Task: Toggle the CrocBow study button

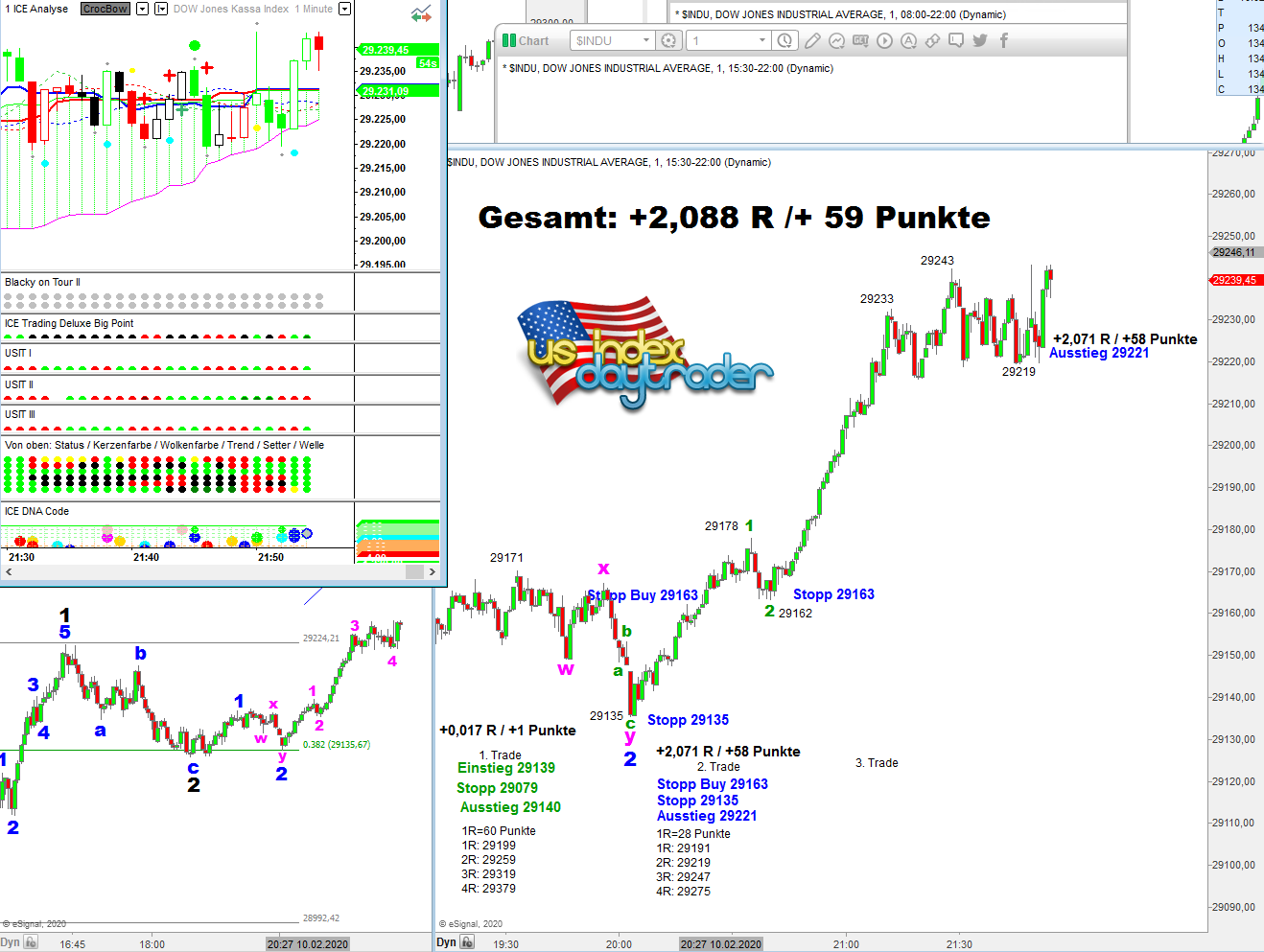Action: 105,9
